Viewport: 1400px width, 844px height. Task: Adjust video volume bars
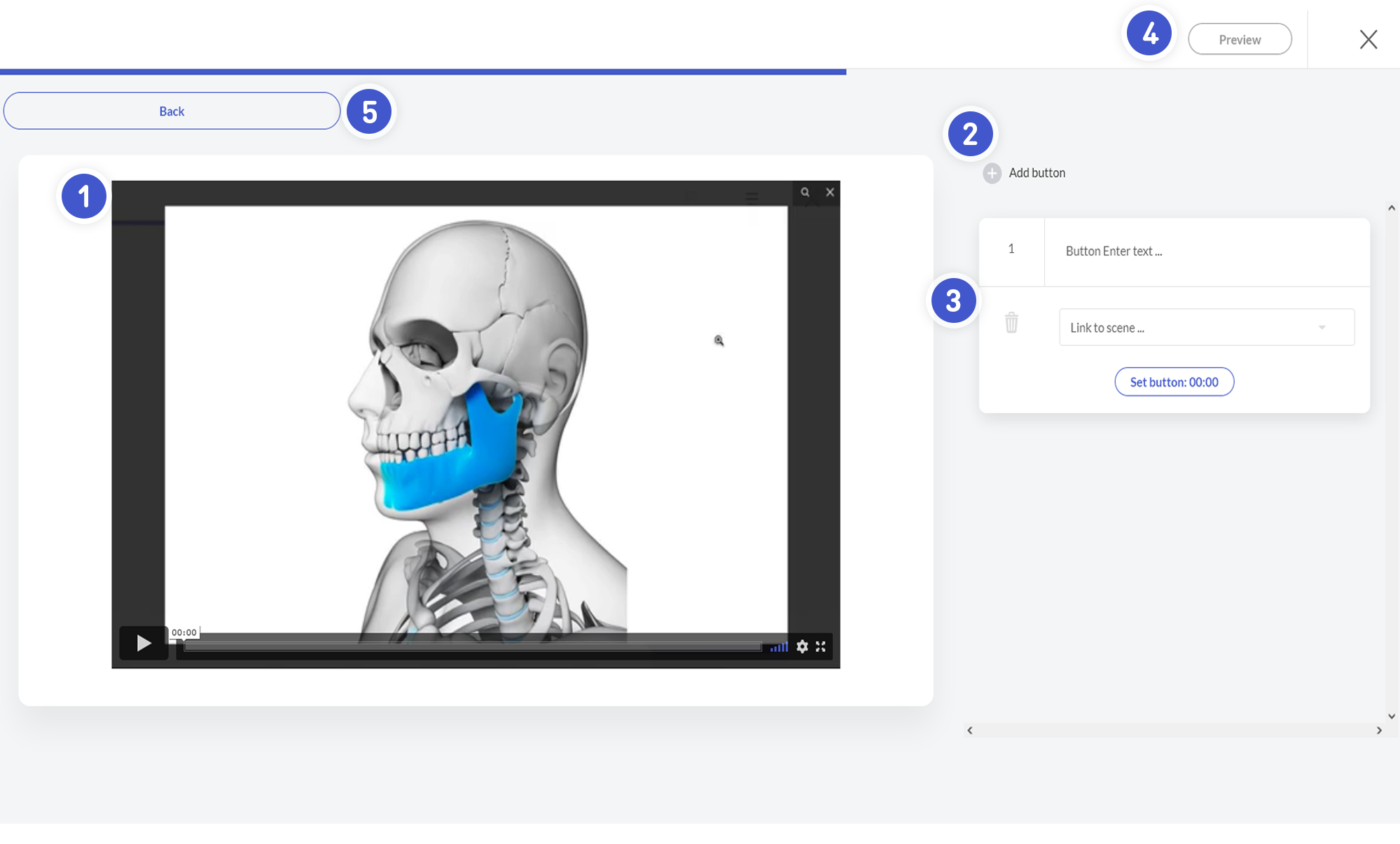pyautogui.click(x=779, y=646)
